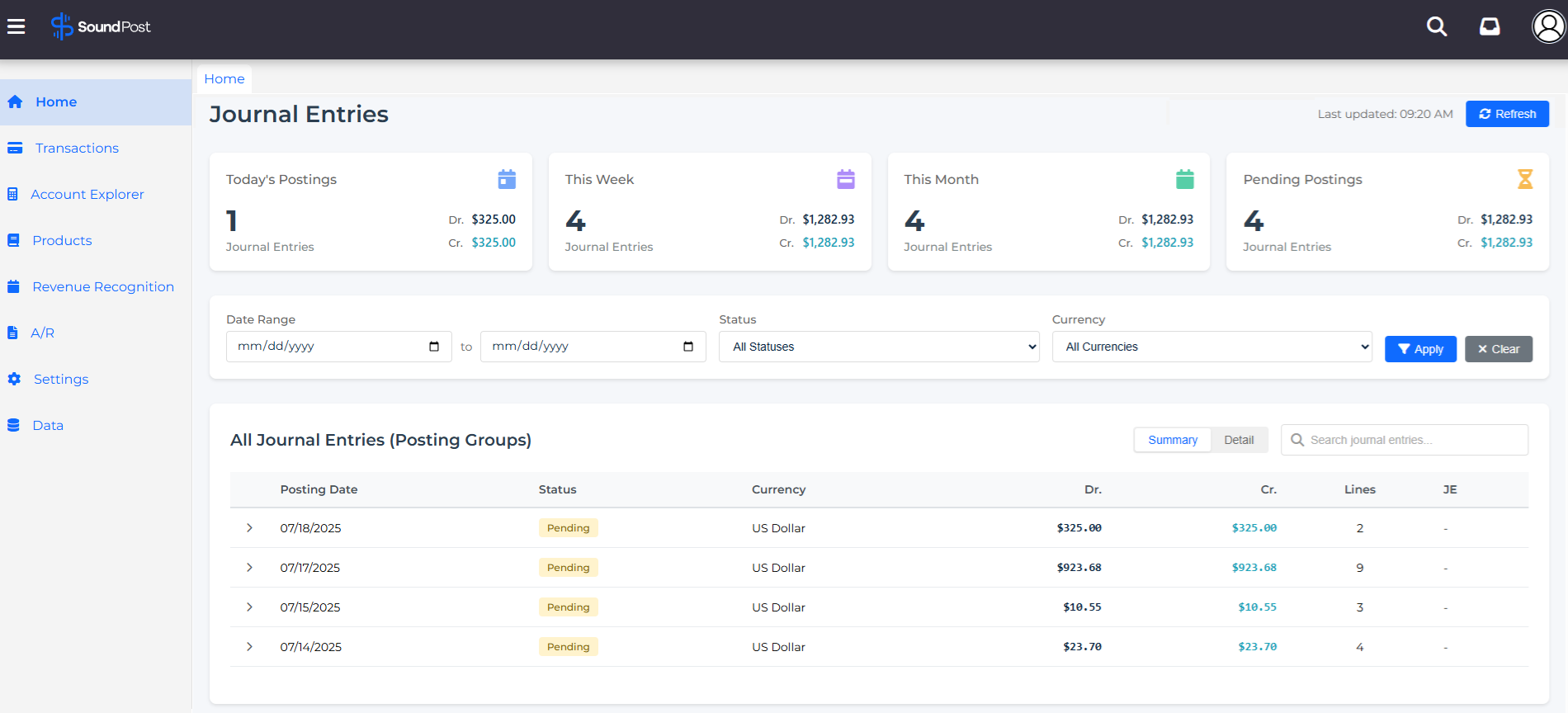Screen dimensions: 1568x713
Task: Click the 07/15/2025 posting date
Action: pyautogui.click(x=310, y=607)
